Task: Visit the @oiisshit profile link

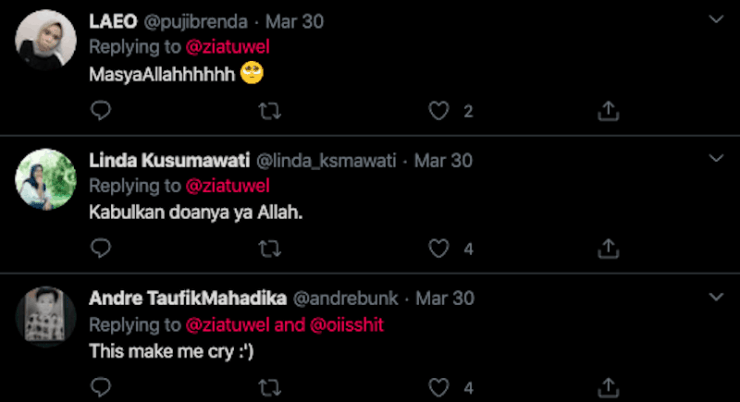Action: pos(345,324)
